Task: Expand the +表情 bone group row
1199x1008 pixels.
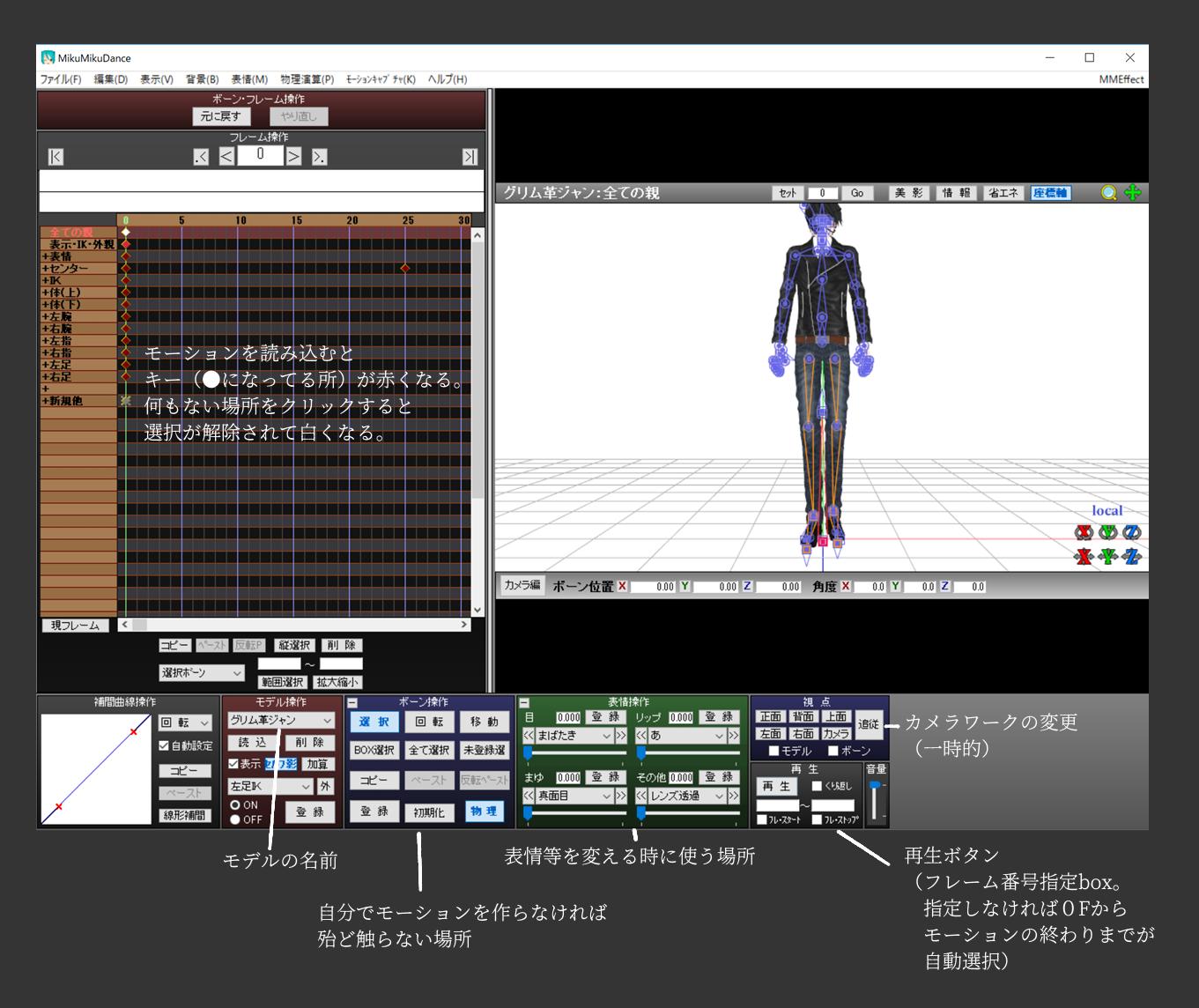Action: (x=78, y=256)
